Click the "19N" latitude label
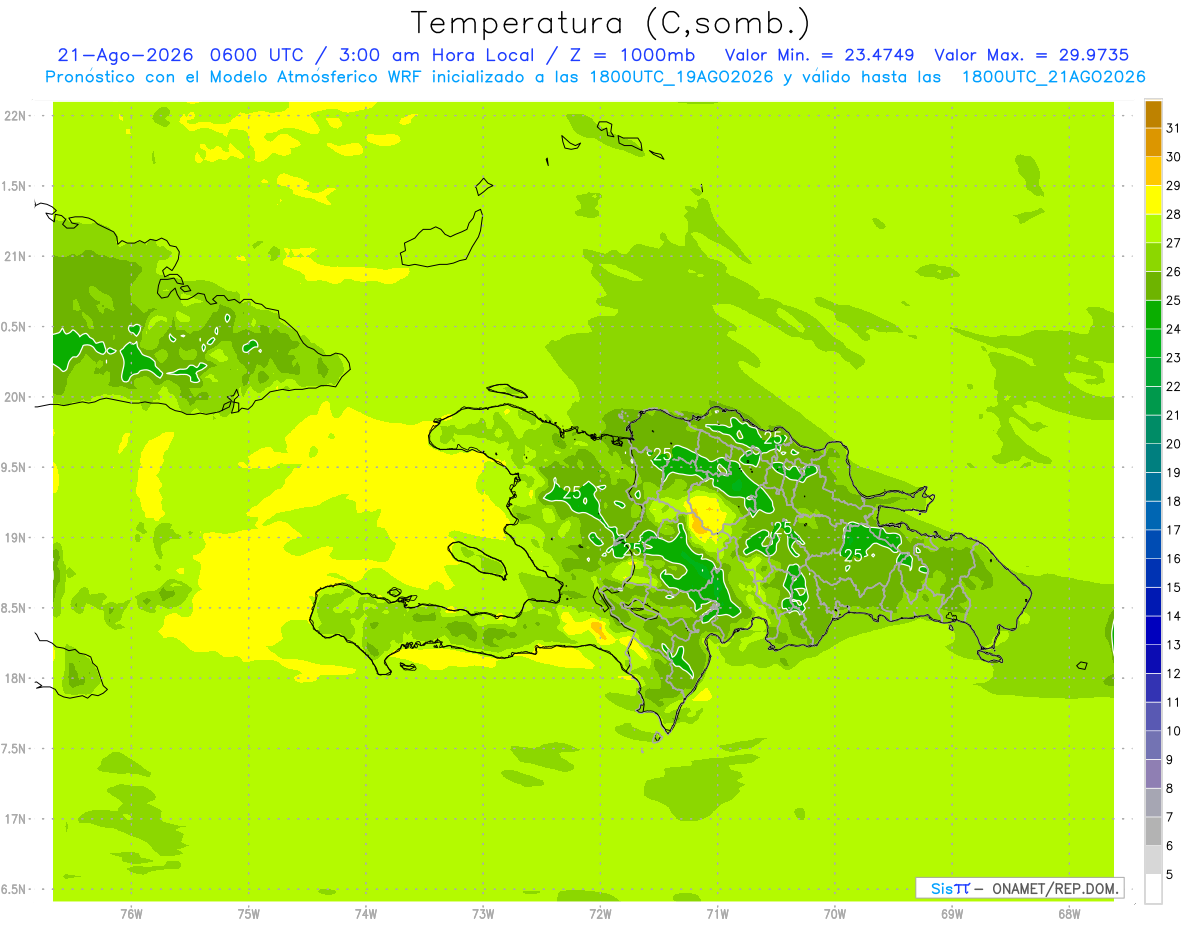 click(15, 538)
